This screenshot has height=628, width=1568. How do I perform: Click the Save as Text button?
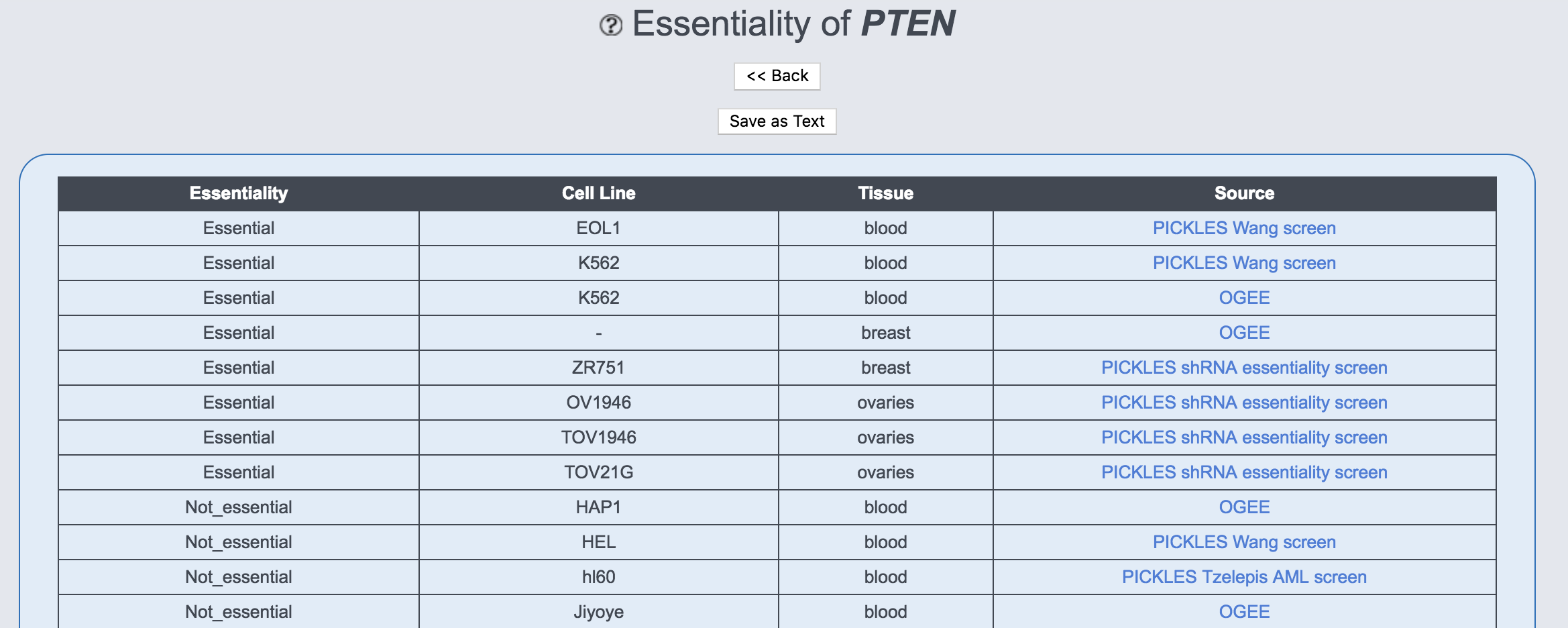click(x=777, y=121)
